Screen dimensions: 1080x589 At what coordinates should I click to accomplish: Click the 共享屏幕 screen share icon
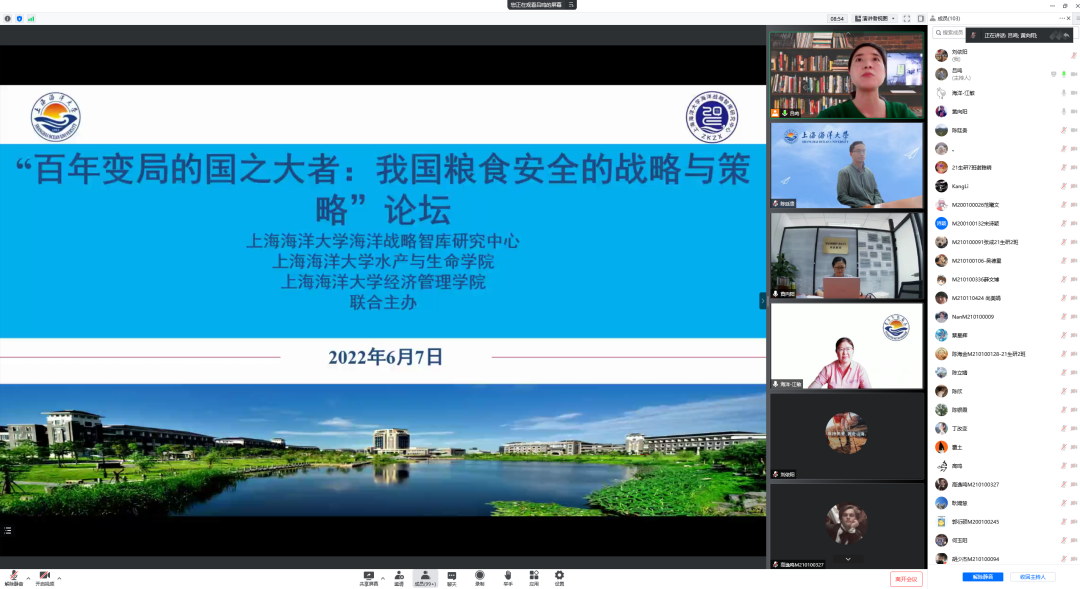[x=368, y=576]
